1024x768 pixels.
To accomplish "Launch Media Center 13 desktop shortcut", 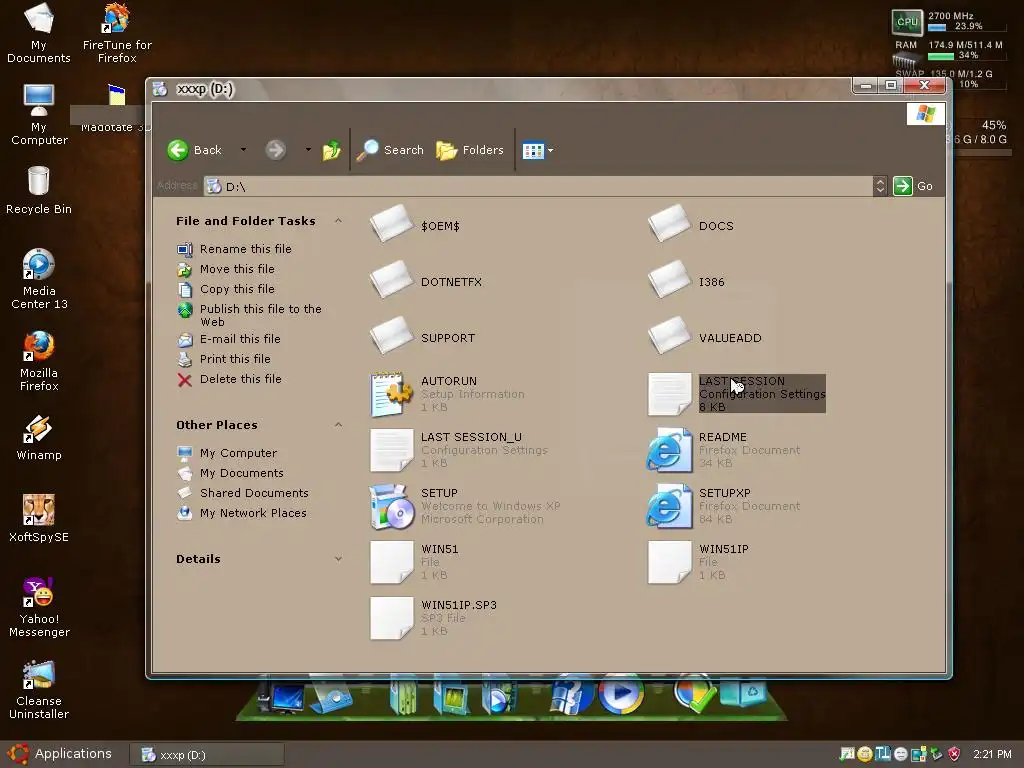I will point(39,279).
